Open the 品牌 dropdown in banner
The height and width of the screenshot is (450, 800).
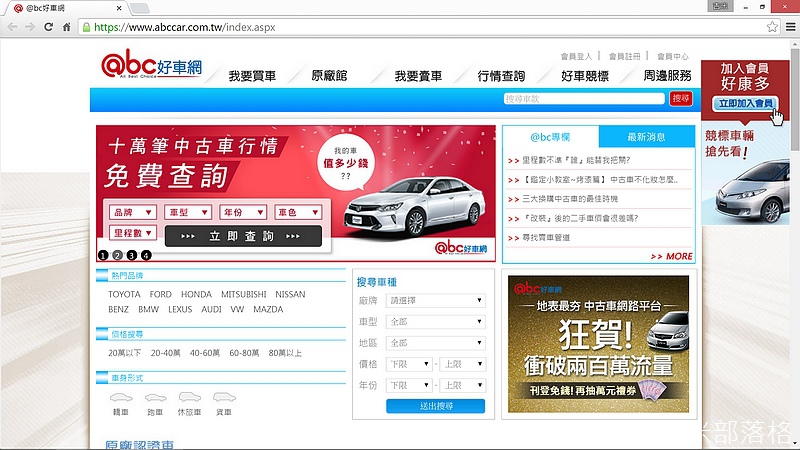(x=132, y=212)
